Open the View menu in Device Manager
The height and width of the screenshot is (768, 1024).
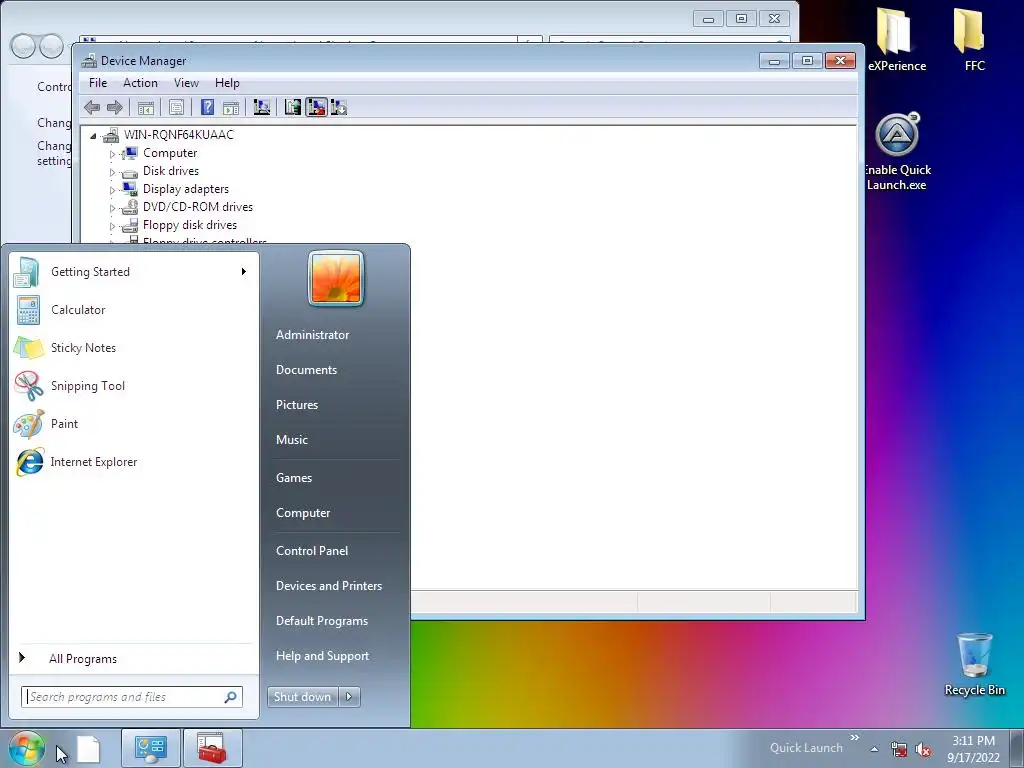pos(186,83)
